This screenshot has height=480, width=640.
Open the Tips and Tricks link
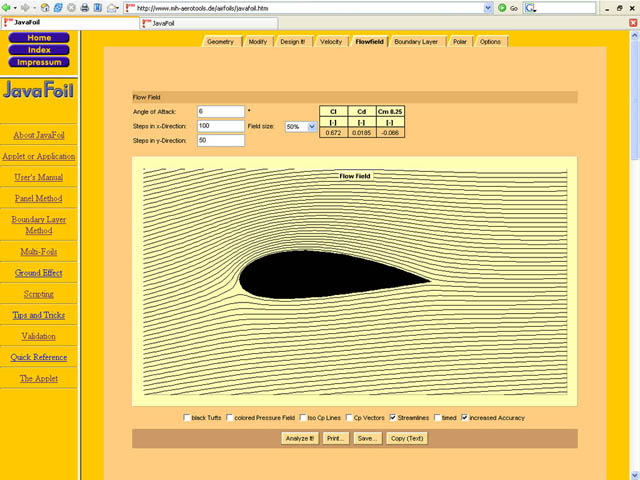pyautogui.click(x=39, y=315)
